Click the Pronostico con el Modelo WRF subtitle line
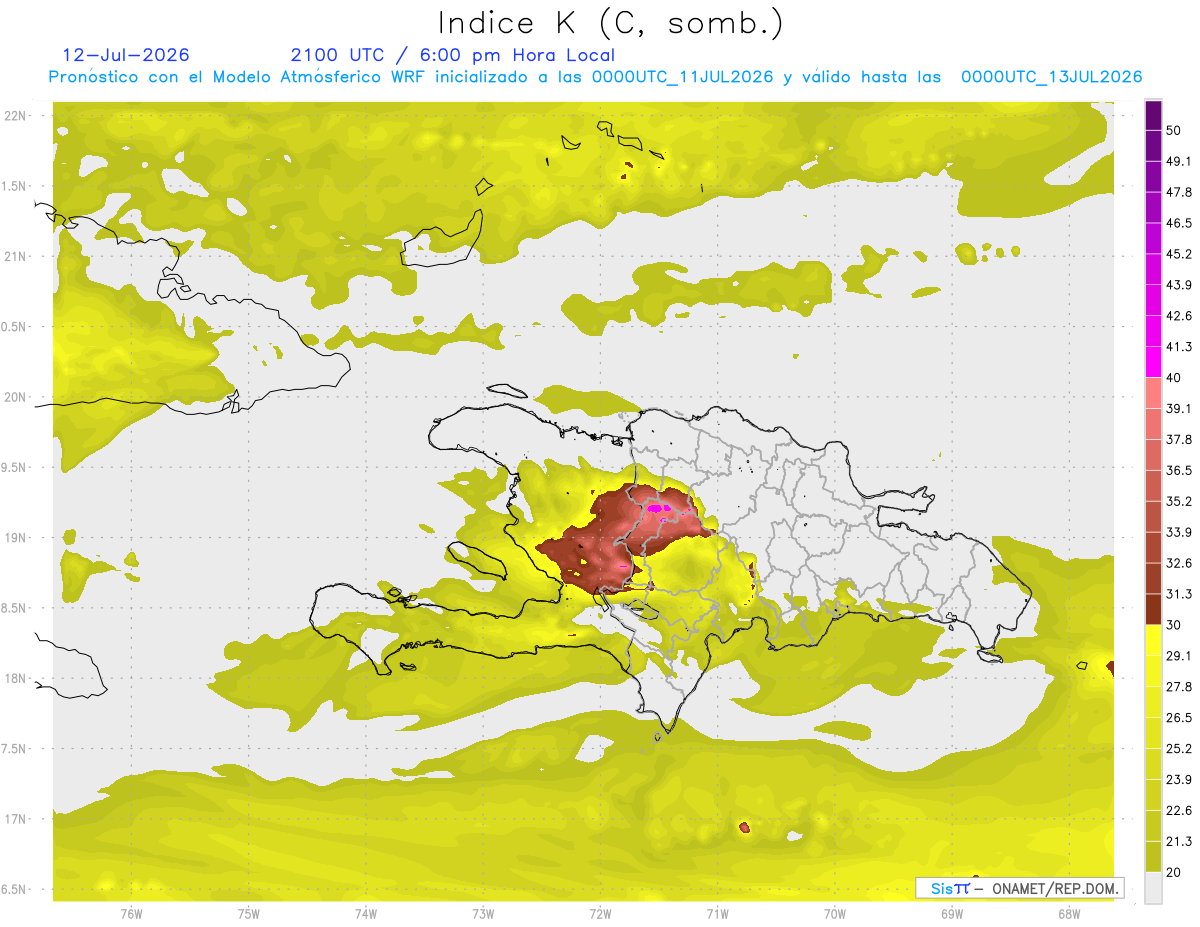 click(595, 77)
